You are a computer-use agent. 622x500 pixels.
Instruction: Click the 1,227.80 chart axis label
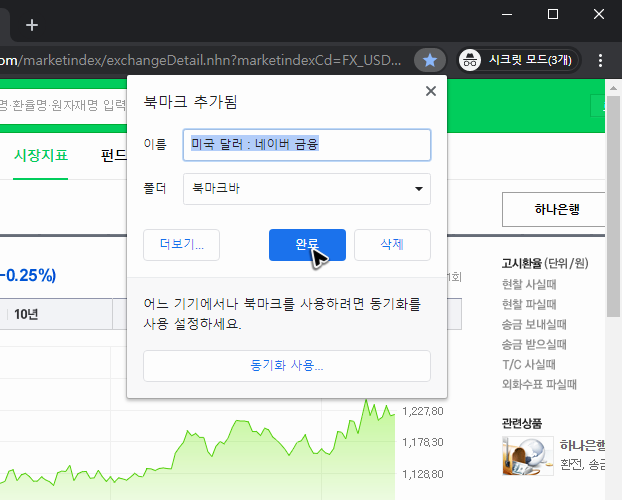(x=423, y=412)
